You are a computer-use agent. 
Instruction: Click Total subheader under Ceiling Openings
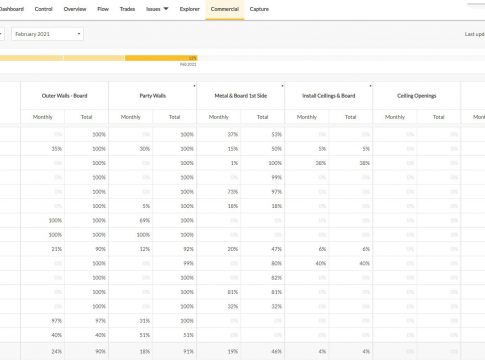[x=439, y=117]
